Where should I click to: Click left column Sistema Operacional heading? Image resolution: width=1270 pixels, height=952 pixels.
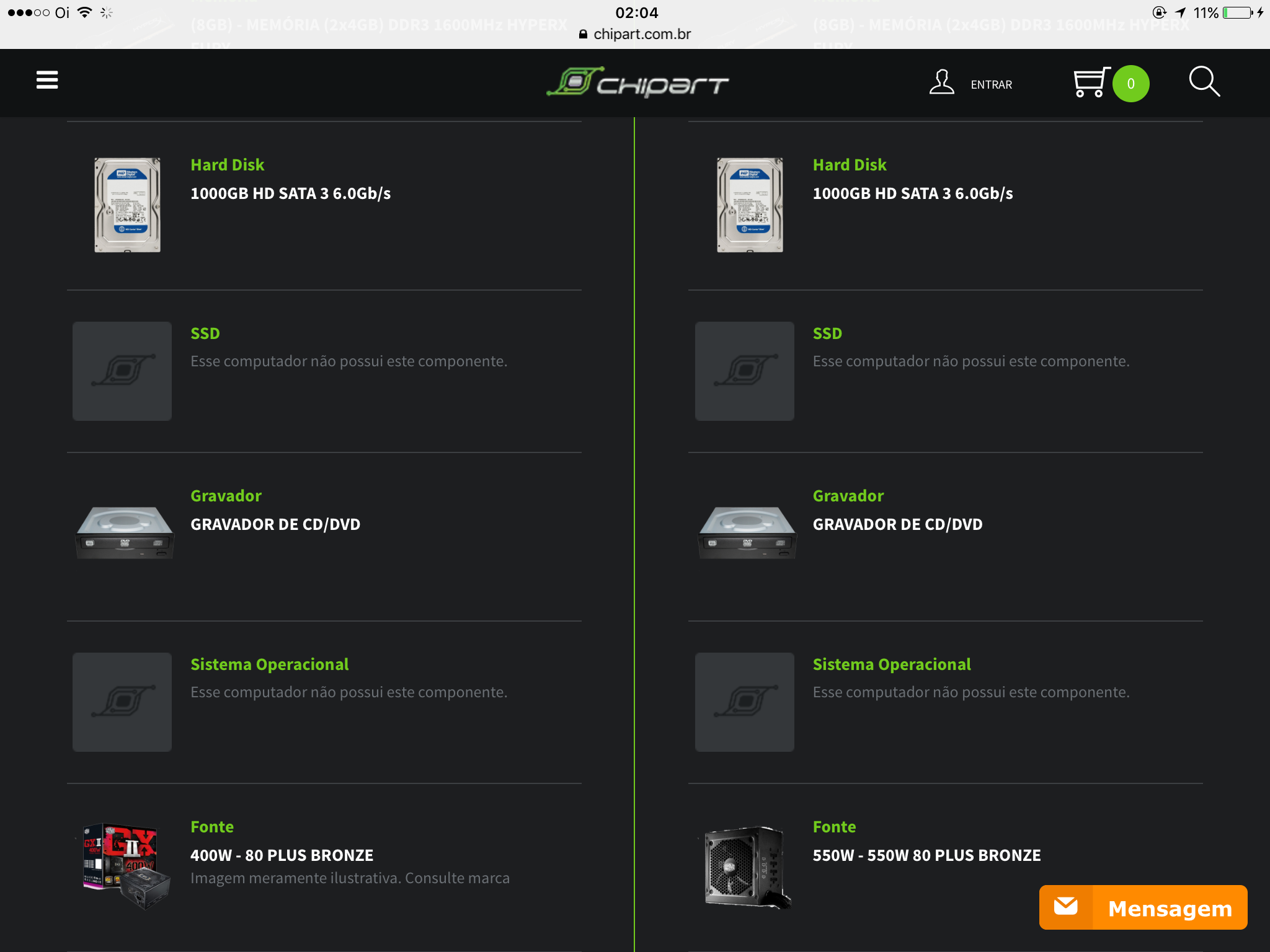[270, 664]
